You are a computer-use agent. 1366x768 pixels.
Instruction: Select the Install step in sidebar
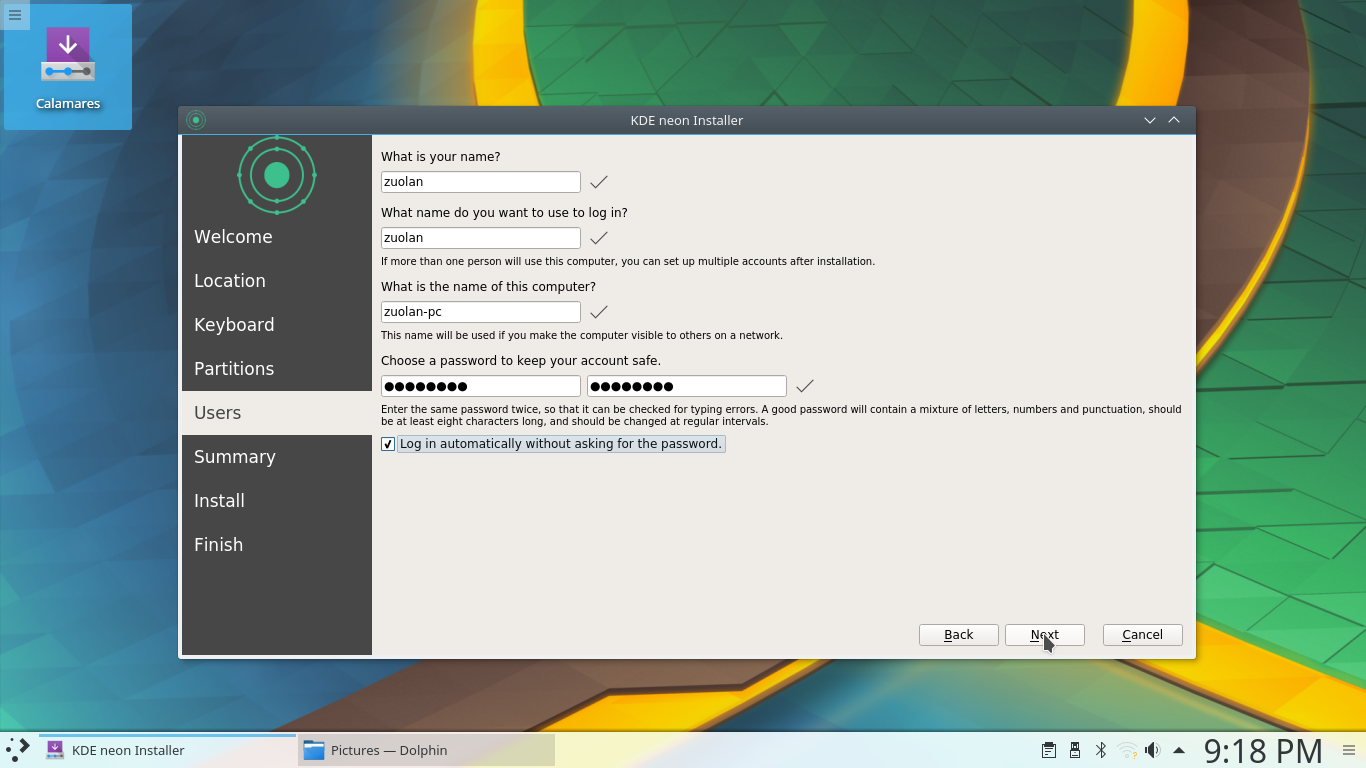point(277,501)
